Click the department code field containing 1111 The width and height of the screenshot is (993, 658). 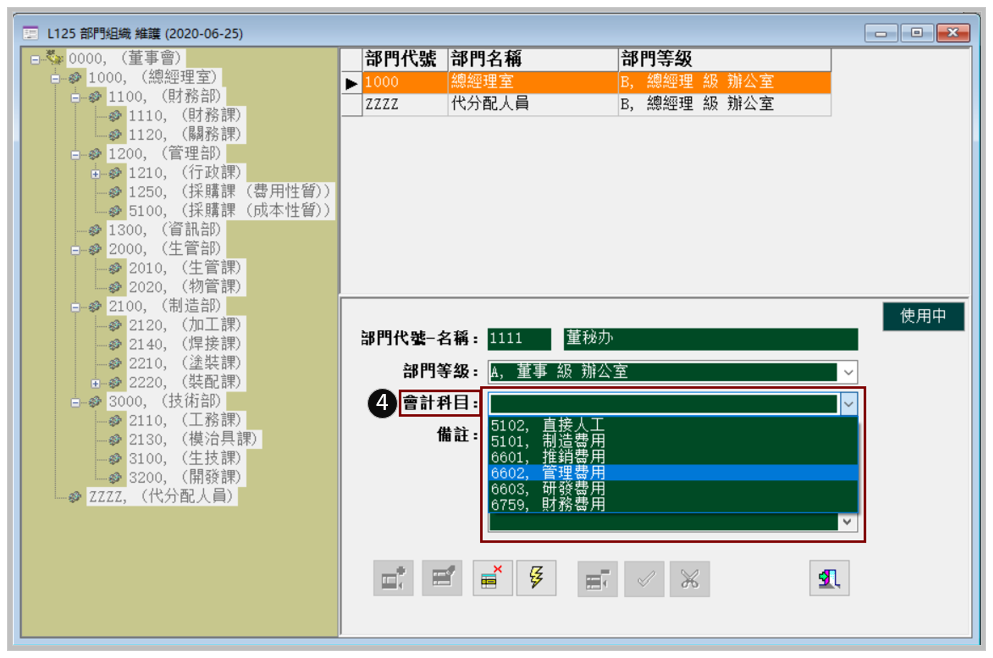519,339
